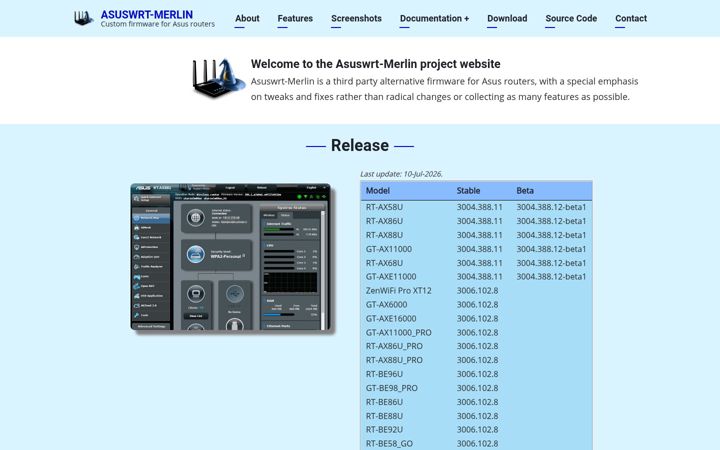Click the Stable column header

click(468, 191)
